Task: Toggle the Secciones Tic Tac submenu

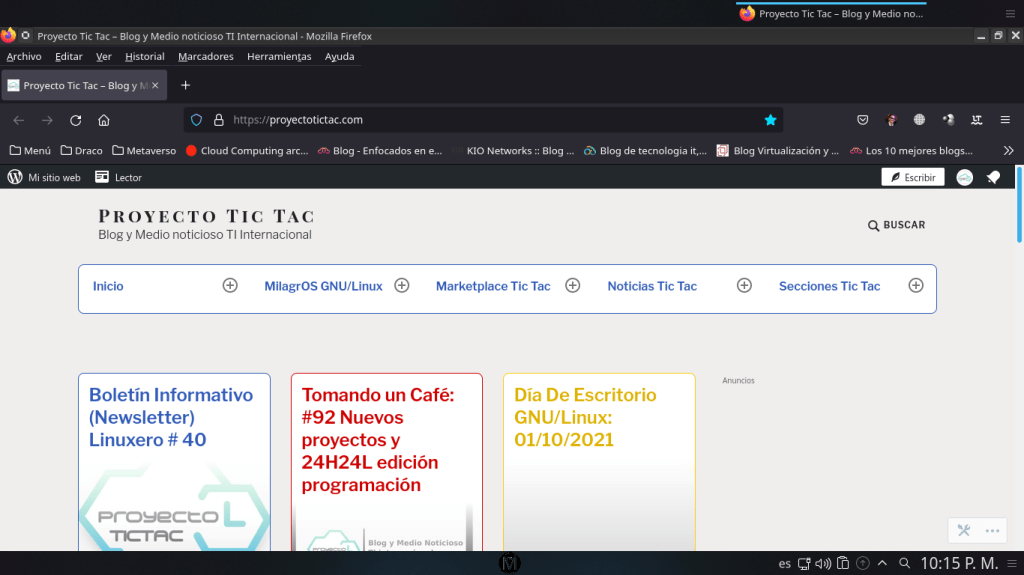Action: pyautogui.click(x=915, y=285)
